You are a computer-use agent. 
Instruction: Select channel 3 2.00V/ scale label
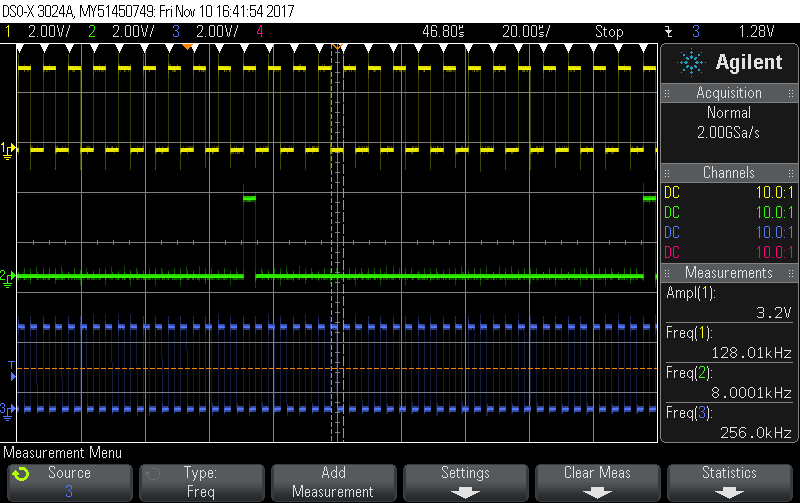point(217,32)
